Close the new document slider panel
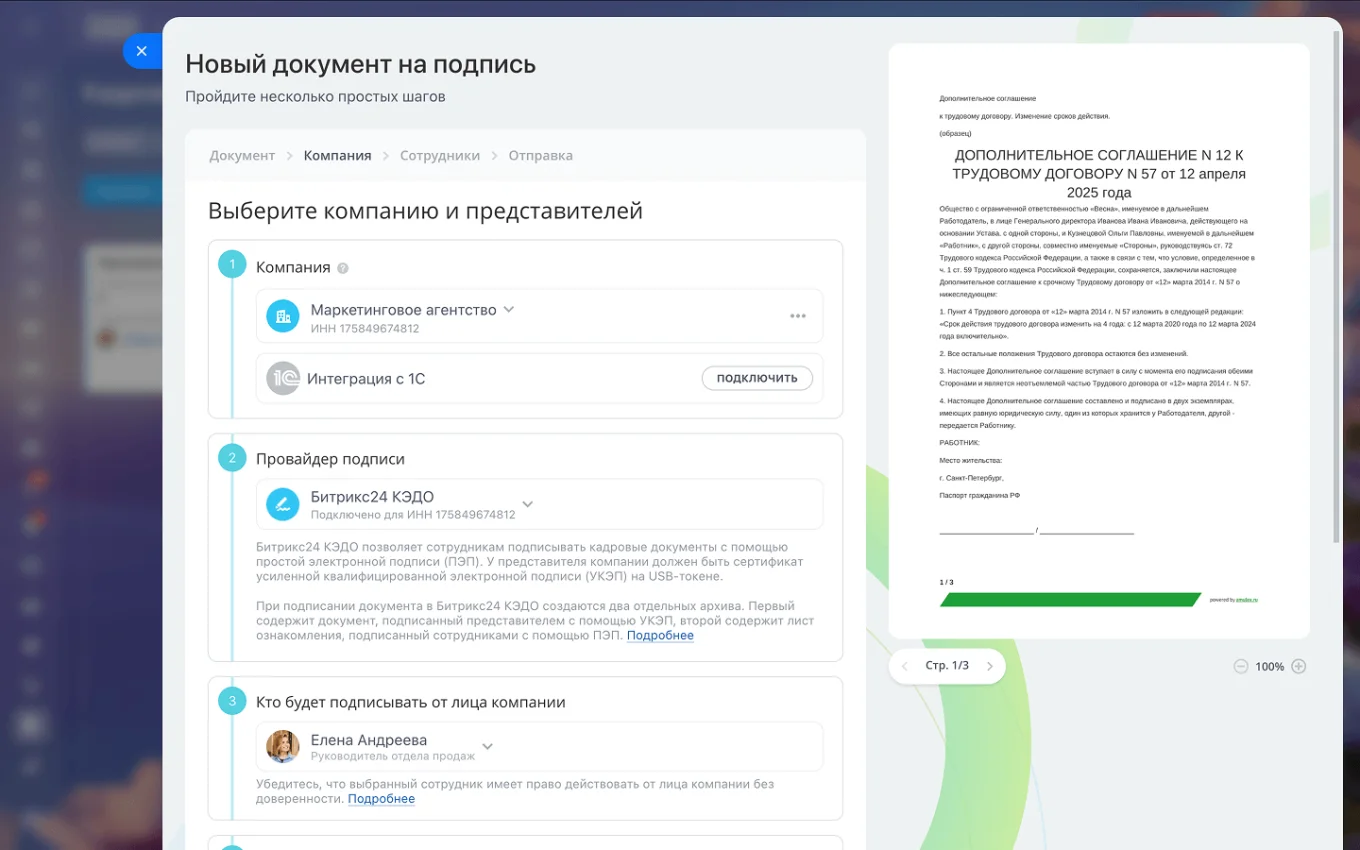1360x850 pixels. 141,51
